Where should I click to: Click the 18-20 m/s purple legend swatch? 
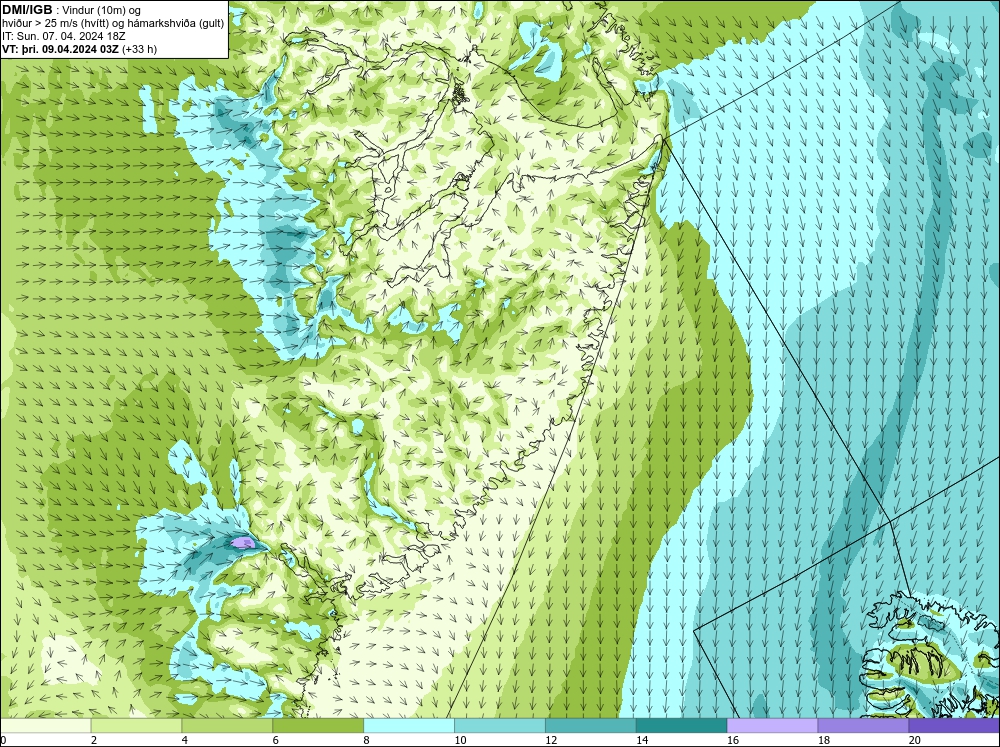(863, 726)
